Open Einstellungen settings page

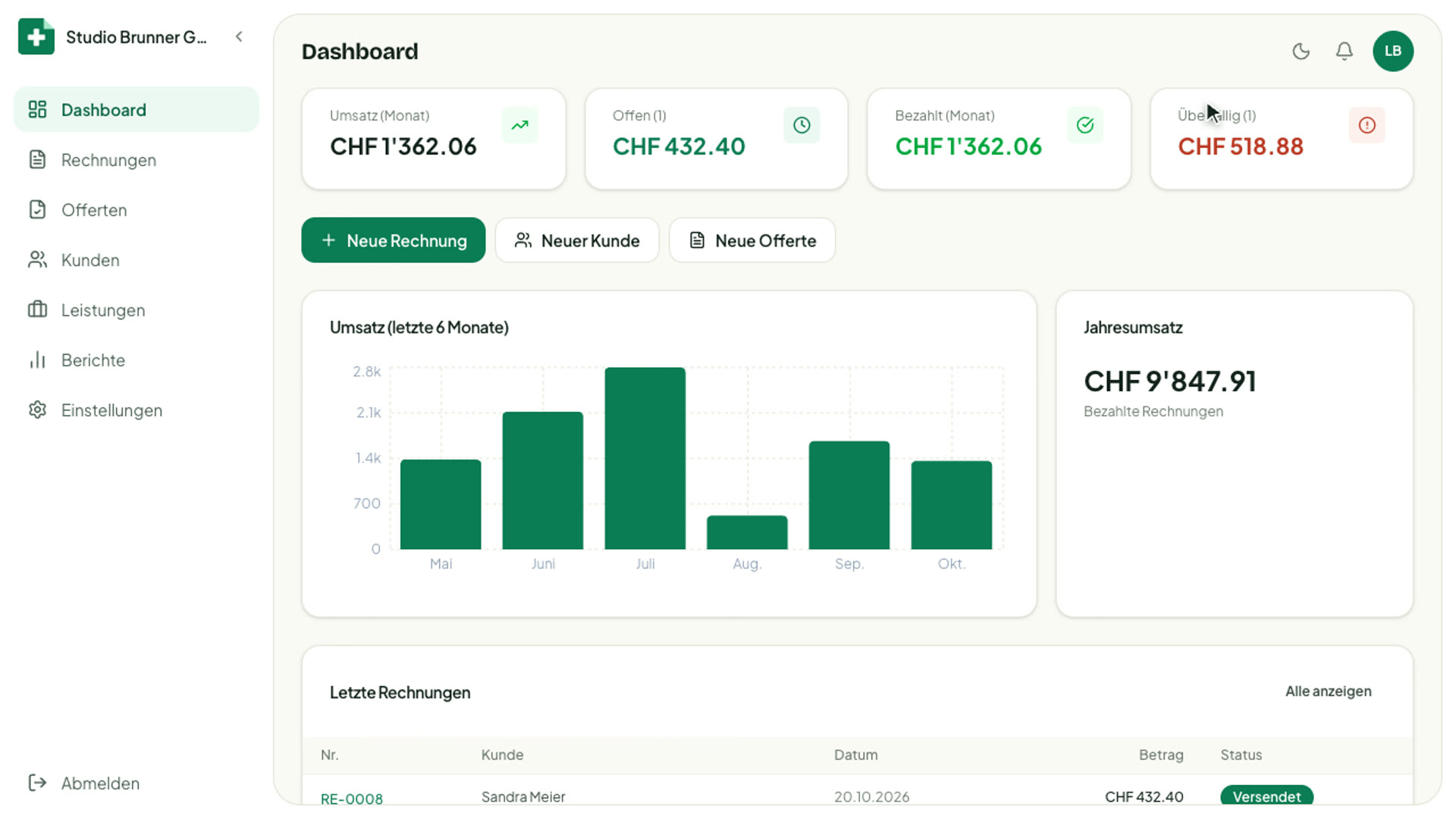(136, 410)
